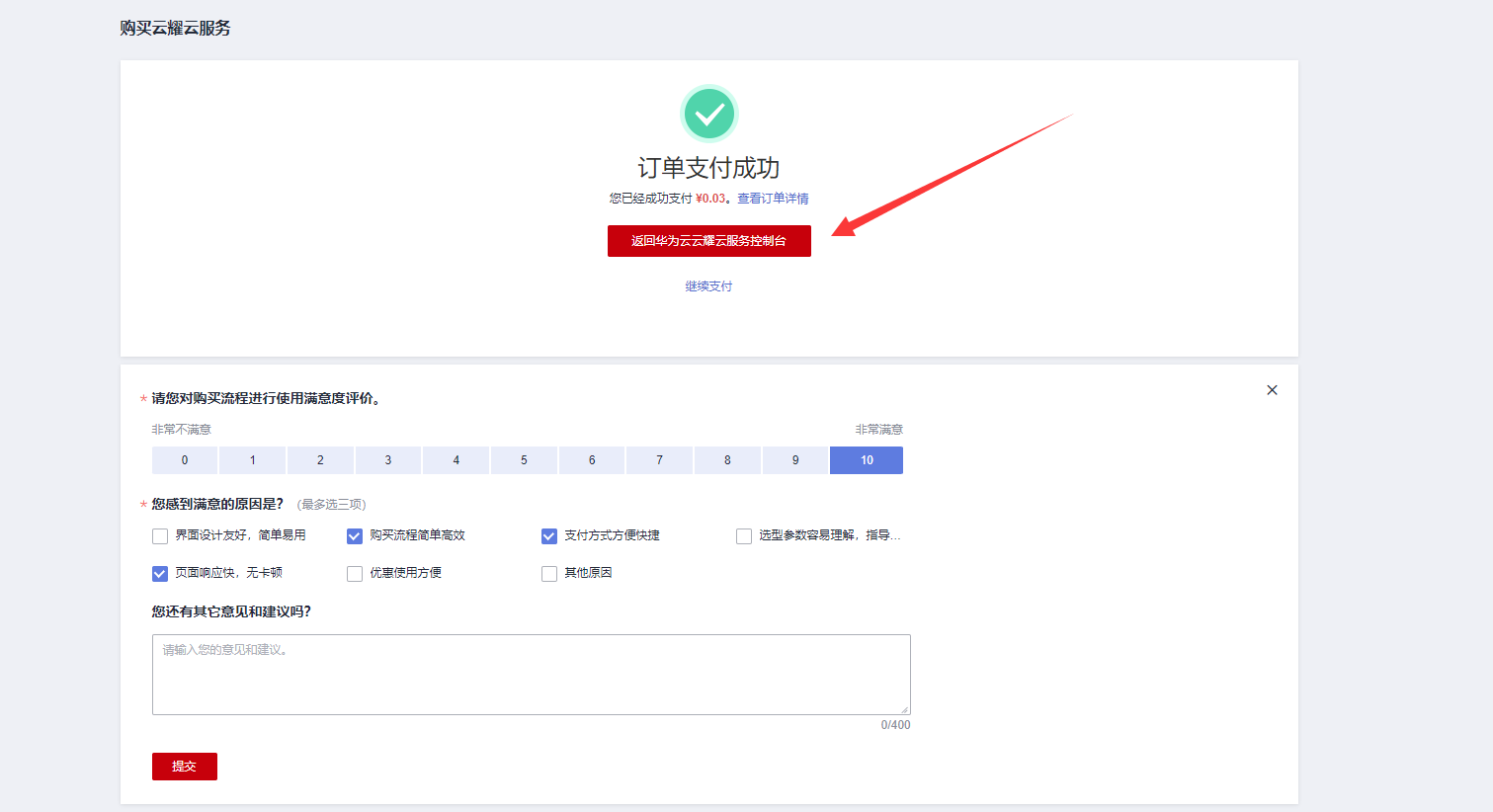This screenshot has height=812, width=1493.
Task: Click the 订单支付成功 heading
Action: click(x=708, y=168)
